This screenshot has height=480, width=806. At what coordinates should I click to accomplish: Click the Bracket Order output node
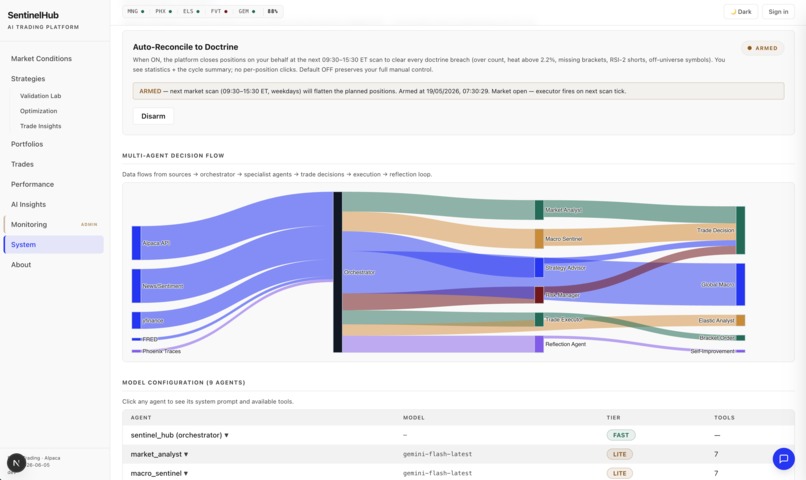pos(741,338)
